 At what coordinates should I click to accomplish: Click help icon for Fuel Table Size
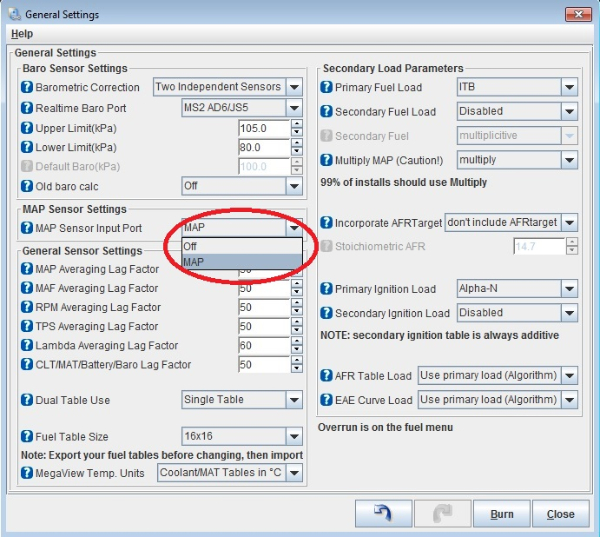[x=28, y=437]
